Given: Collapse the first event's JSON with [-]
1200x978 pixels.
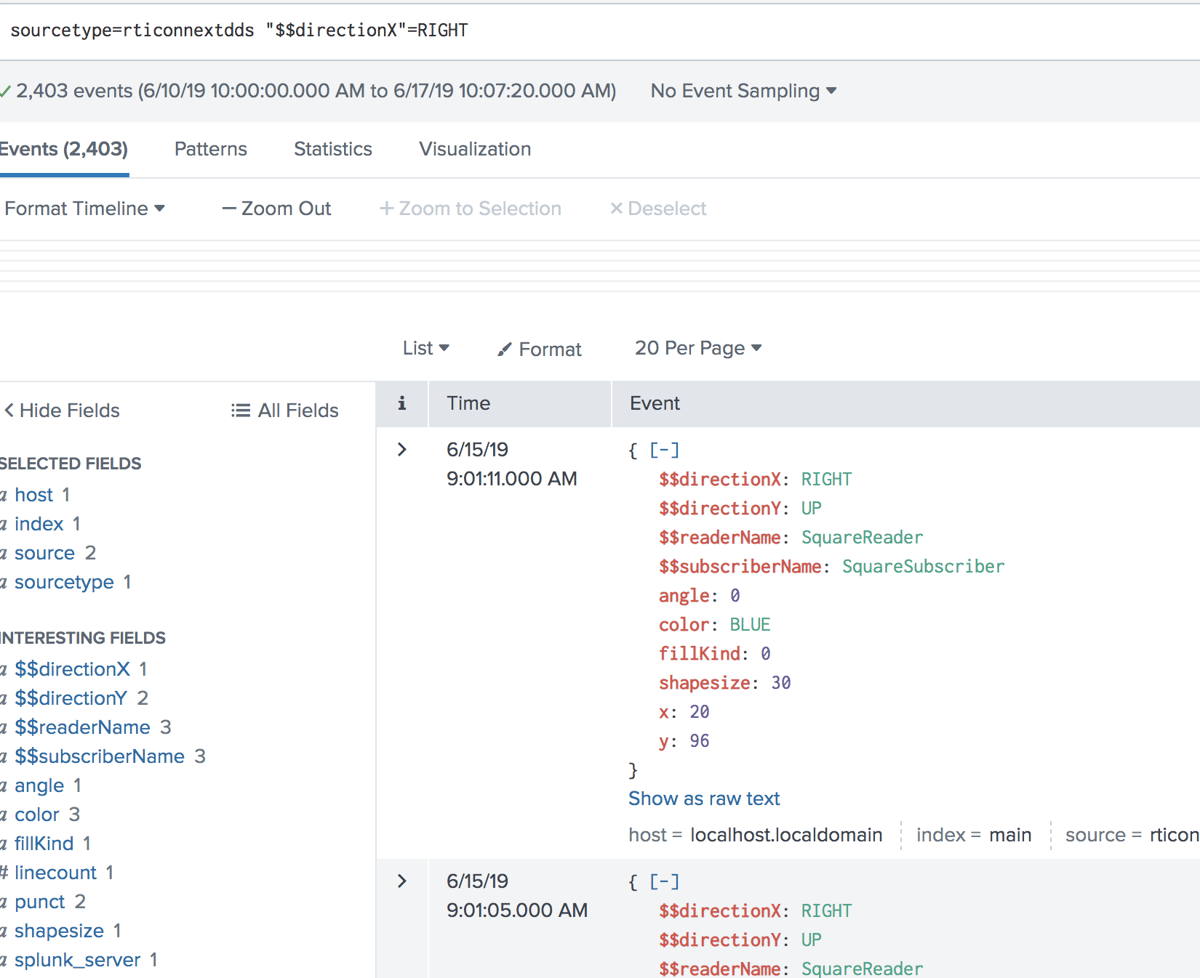Looking at the screenshot, I should click(664, 450).
